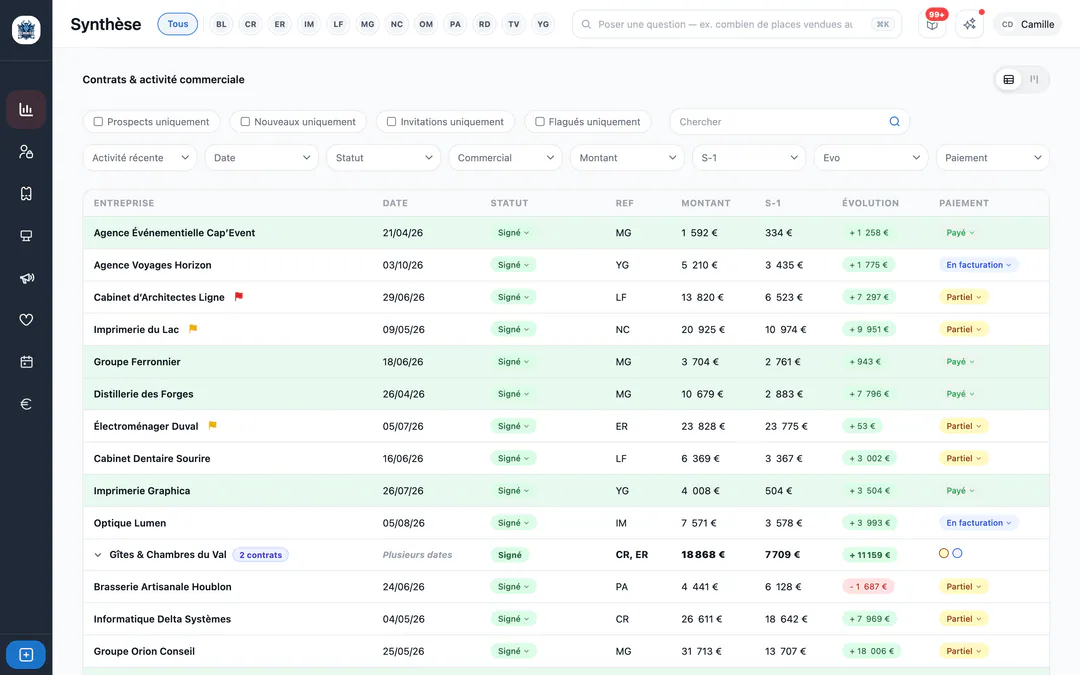The width and height of the screenshot is (1080, 675).
Task: Open Payé dropdown for Distillerie des Forges
Action: 960,394
